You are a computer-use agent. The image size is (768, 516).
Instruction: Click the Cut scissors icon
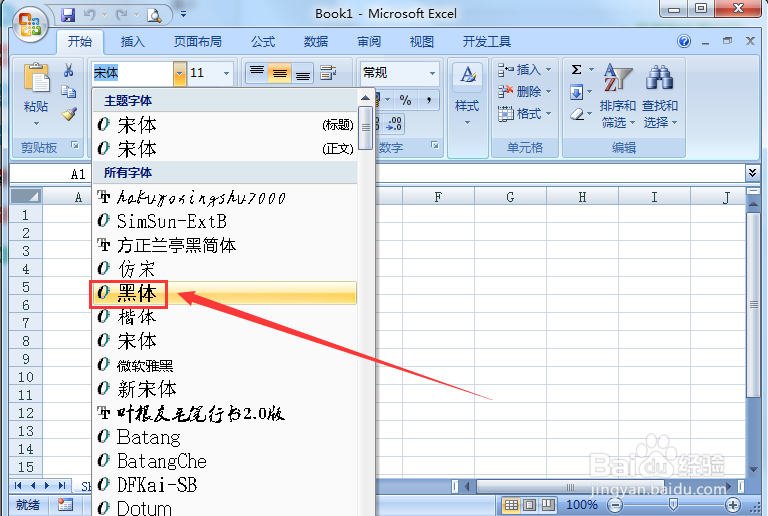69,70
